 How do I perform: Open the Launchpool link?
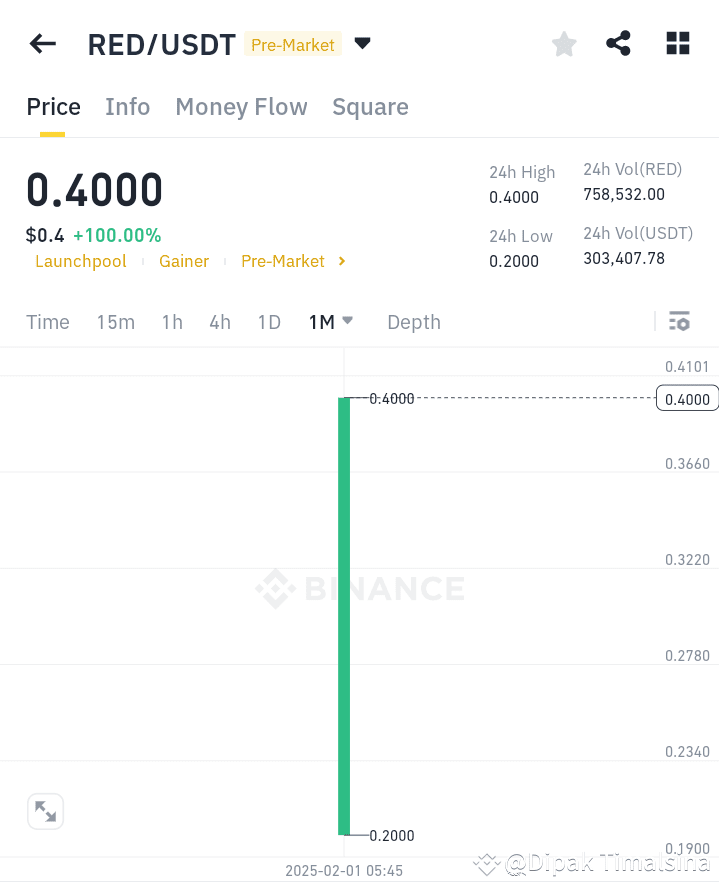tap(81, 261)
